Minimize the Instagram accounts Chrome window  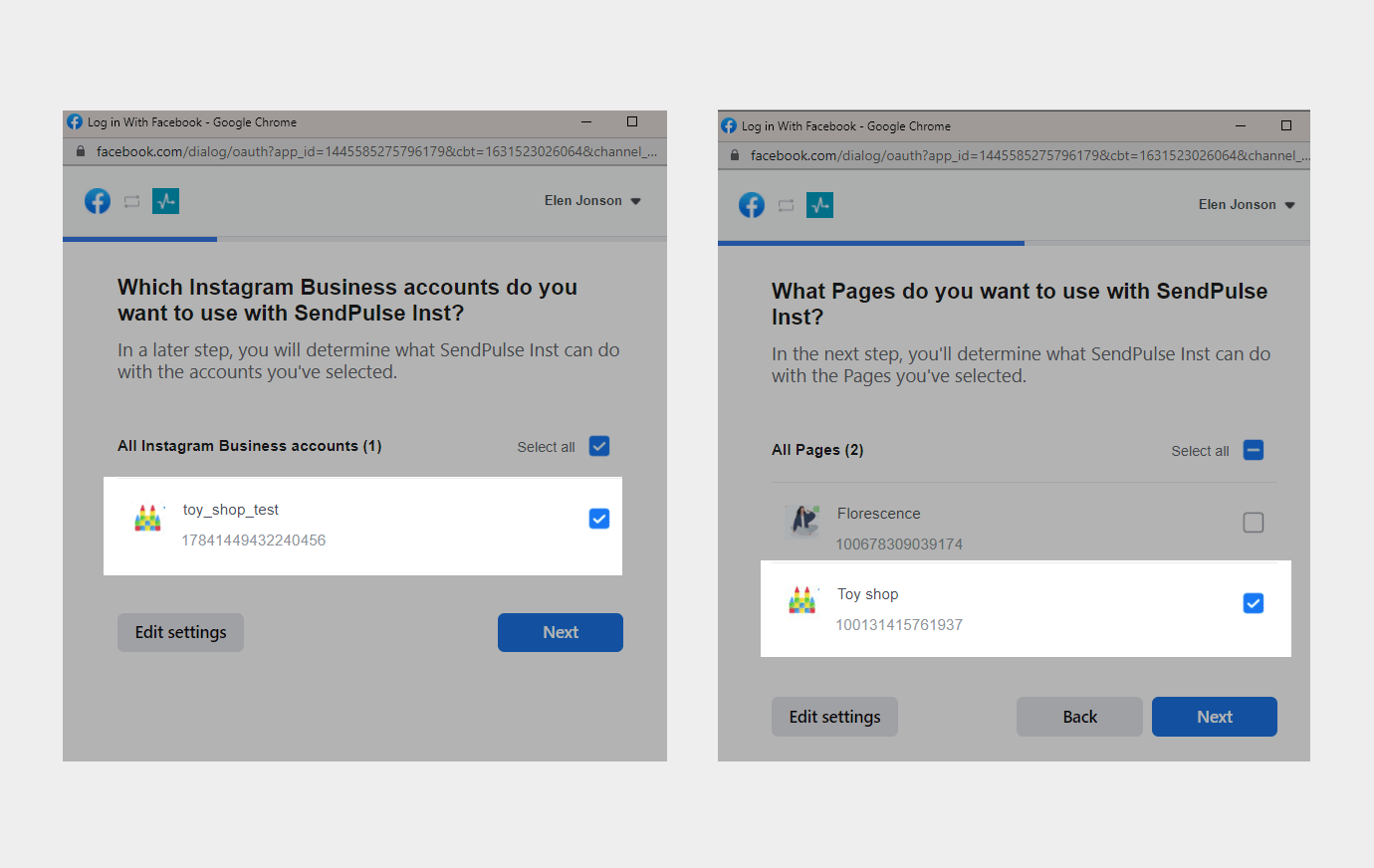[586, 121]
